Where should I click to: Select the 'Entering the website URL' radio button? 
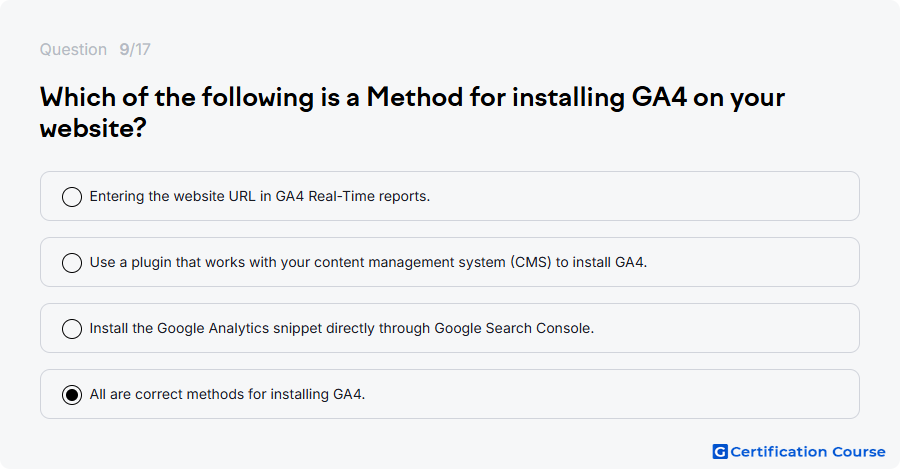[72, 196]
